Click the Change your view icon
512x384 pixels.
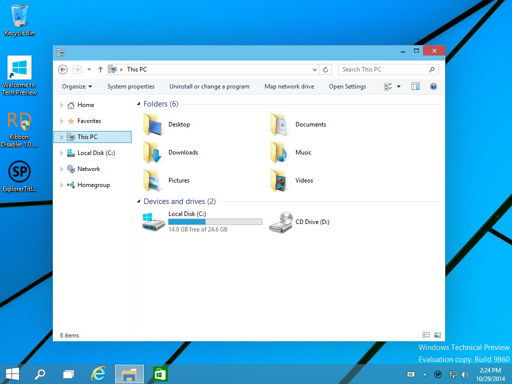pyautogui.click(x=388, y=87)
